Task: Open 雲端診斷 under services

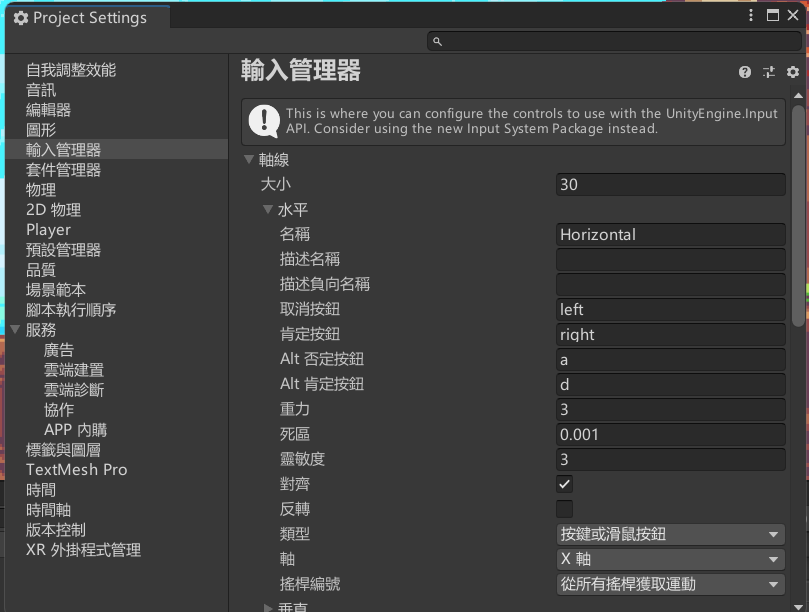Action: (74, 390)
